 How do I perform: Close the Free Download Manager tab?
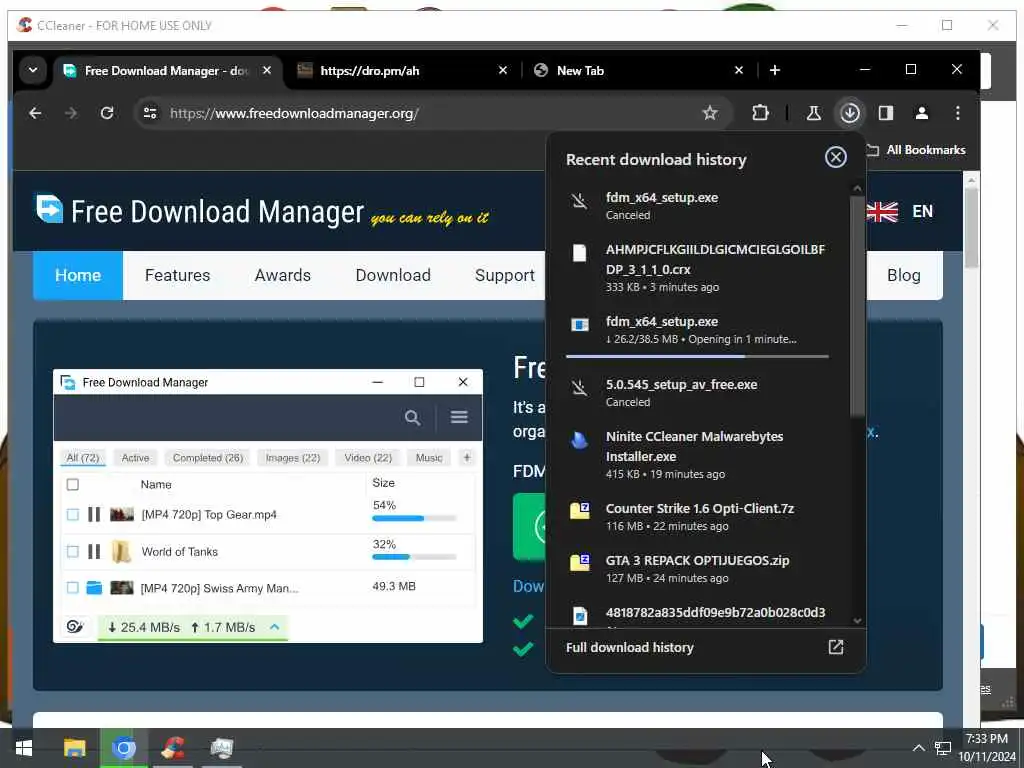pos(266,70)
